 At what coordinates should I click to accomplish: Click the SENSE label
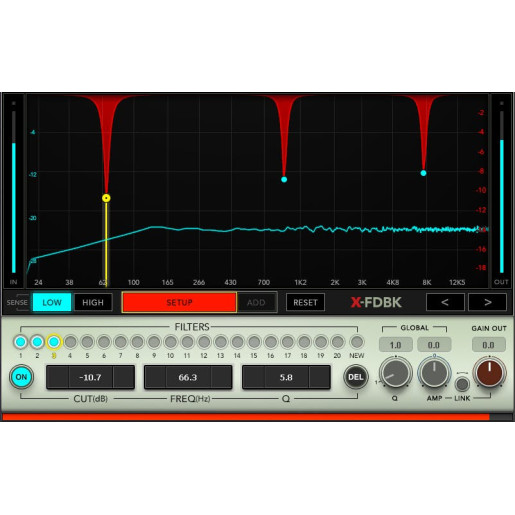pyautogui.click(x=17, y=302)
